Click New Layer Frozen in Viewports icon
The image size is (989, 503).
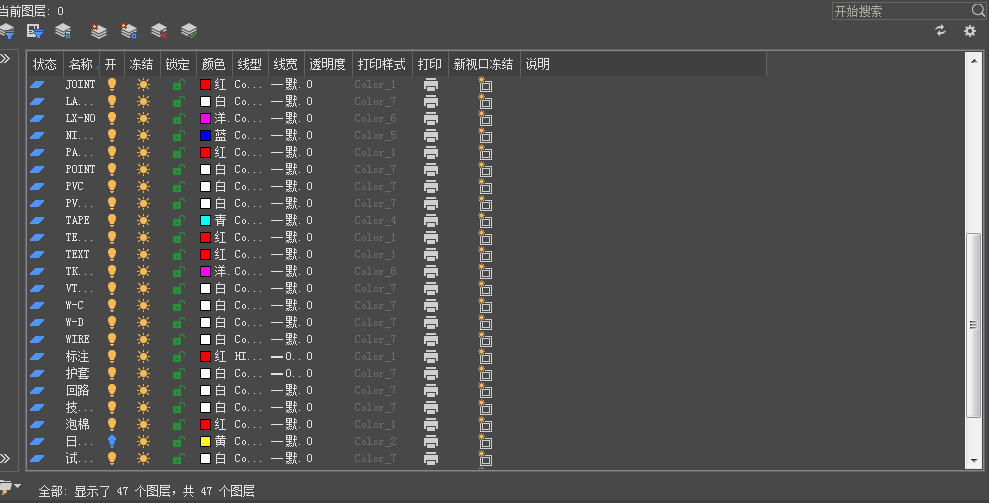(129, 31)
